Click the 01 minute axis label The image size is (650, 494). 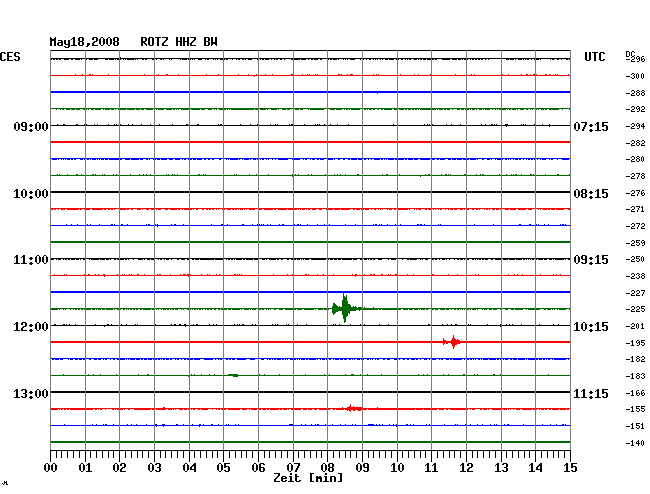coord(85,467)
